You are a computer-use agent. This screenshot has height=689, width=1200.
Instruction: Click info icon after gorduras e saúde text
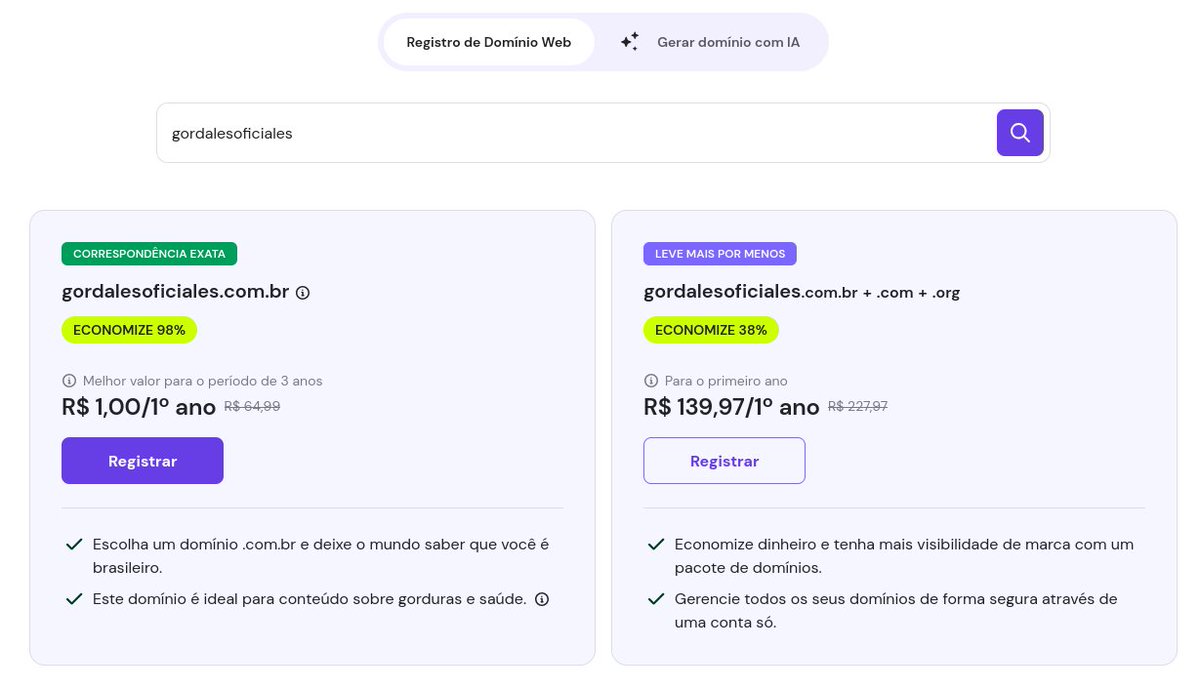(x=542, y=599)
